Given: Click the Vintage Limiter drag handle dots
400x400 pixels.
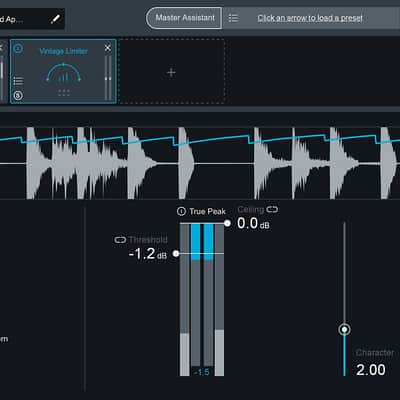Looking at the screenshot, I should (x=64, y=93).
